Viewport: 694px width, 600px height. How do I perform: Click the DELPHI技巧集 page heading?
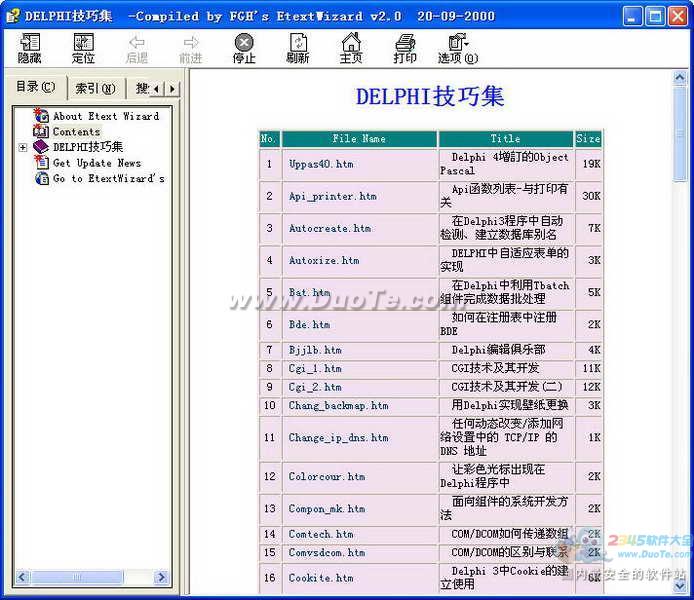click(430, 96)
